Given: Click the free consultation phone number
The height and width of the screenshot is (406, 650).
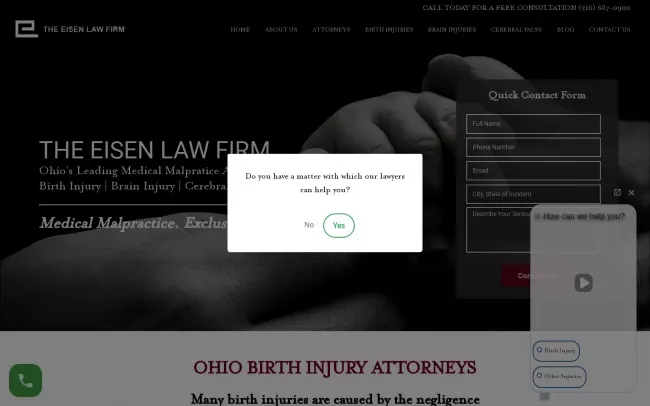Looking at the screenshot, I should (x=604, y=7).
